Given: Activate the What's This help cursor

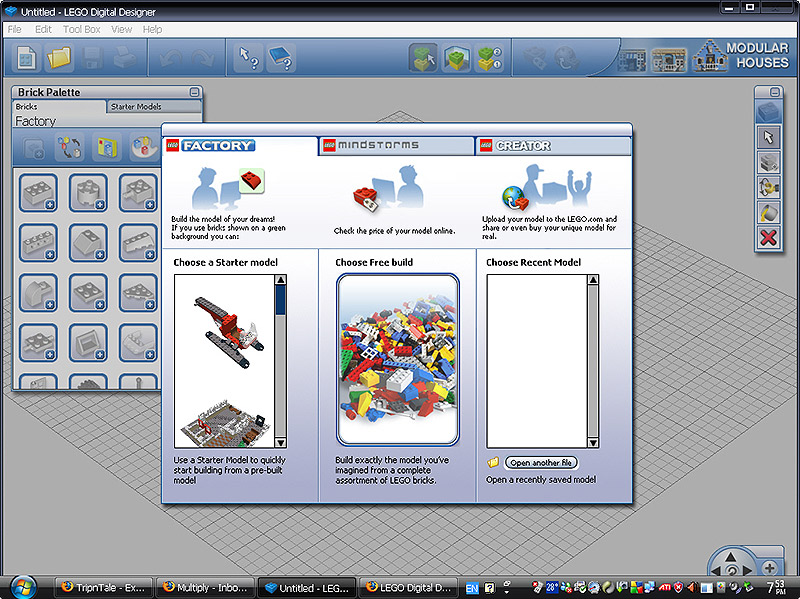Looking at the screenshot, I should 248,58.
